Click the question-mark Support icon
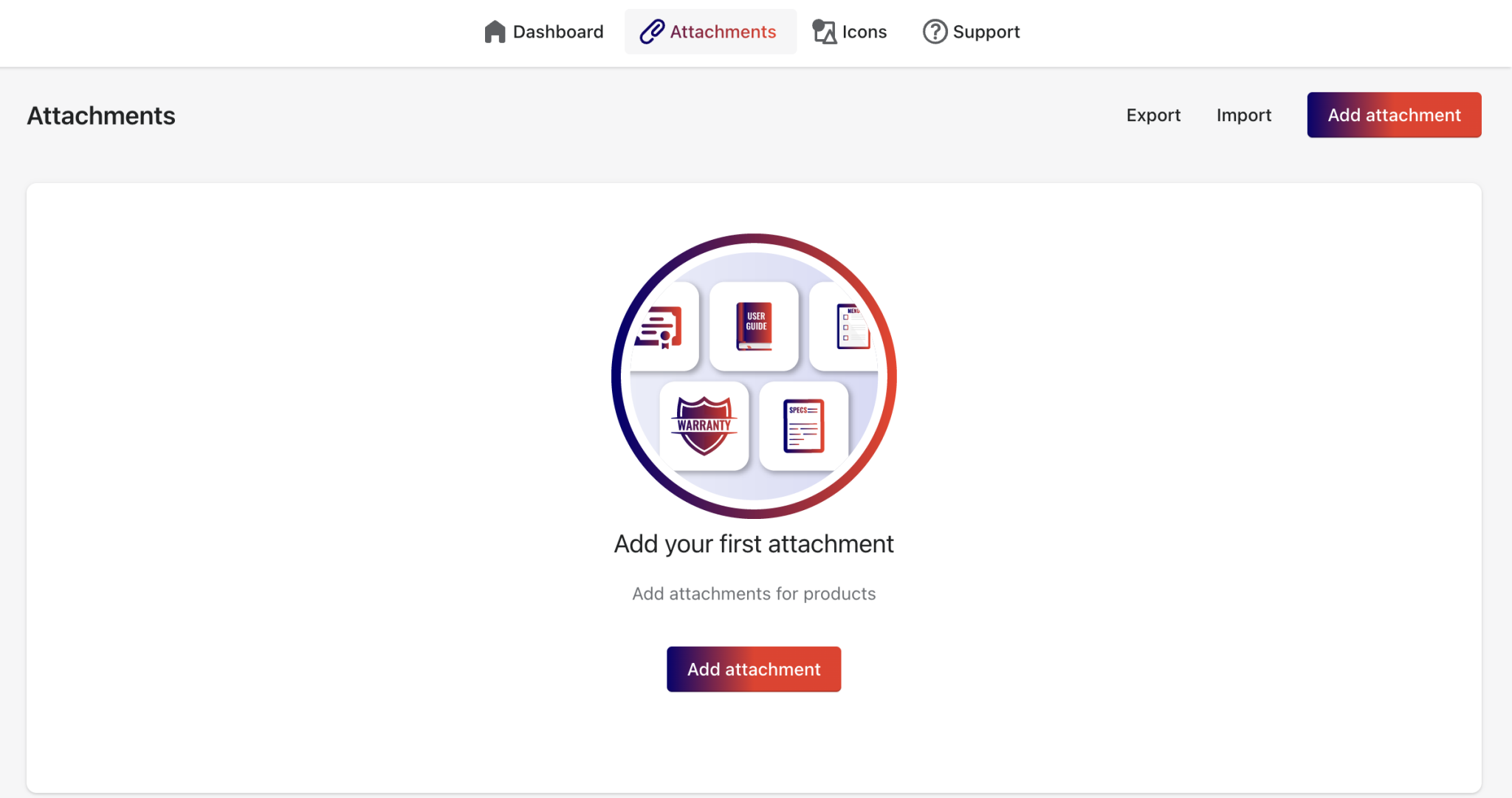Screen dimensions: 1512x798 pos(933,31)
